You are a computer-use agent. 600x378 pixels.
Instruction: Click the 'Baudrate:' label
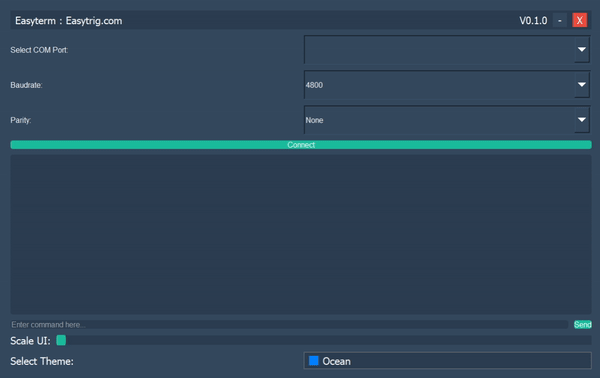coord(26,85)
